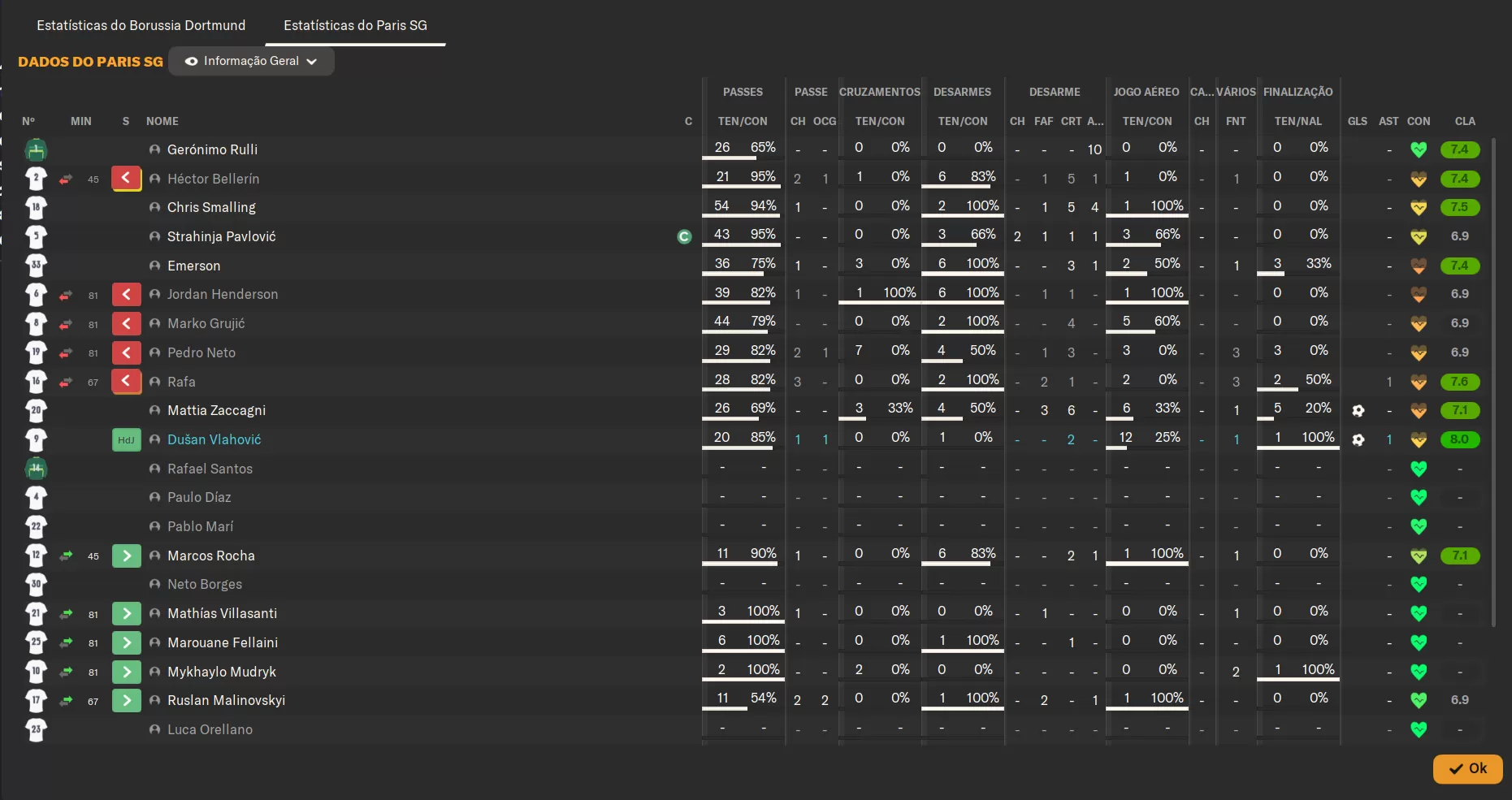Viewport: 1512px width, 800px height.
Task: Click the red substituted-off icon for Jordan Henderson
Action: pos(126,294)
